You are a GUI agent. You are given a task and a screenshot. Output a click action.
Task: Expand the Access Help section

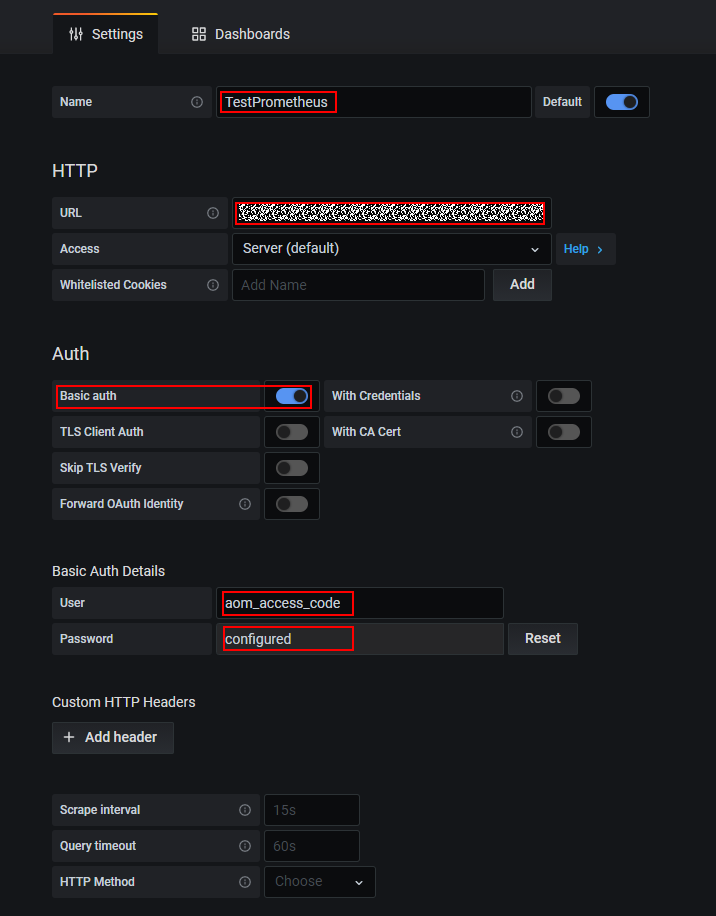pyautogui.click(x=584, y=249)
